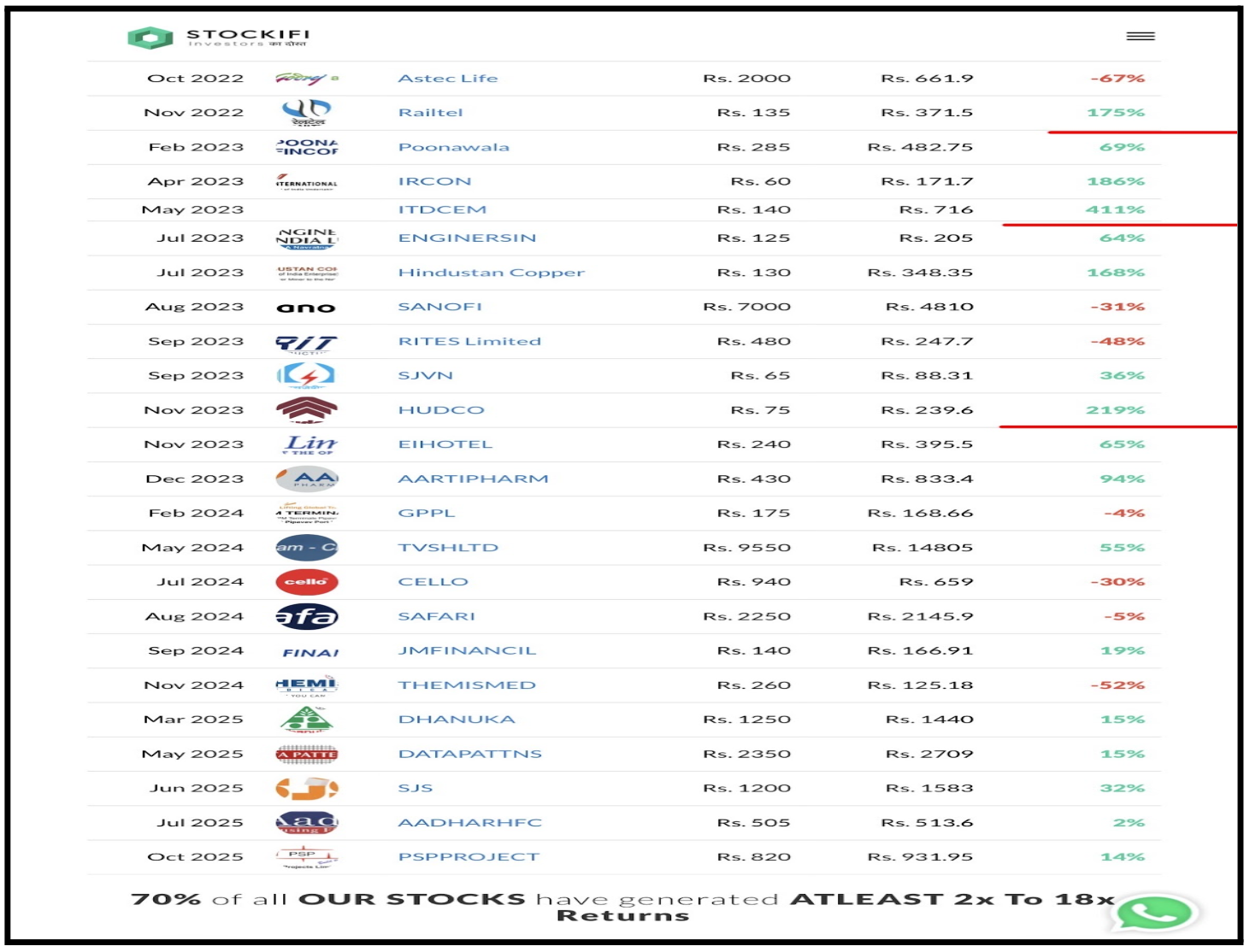This screenshot has width=1250, height=952.
Task: Click the AARTIPHARM logo
Action: [x=307, y=479]
